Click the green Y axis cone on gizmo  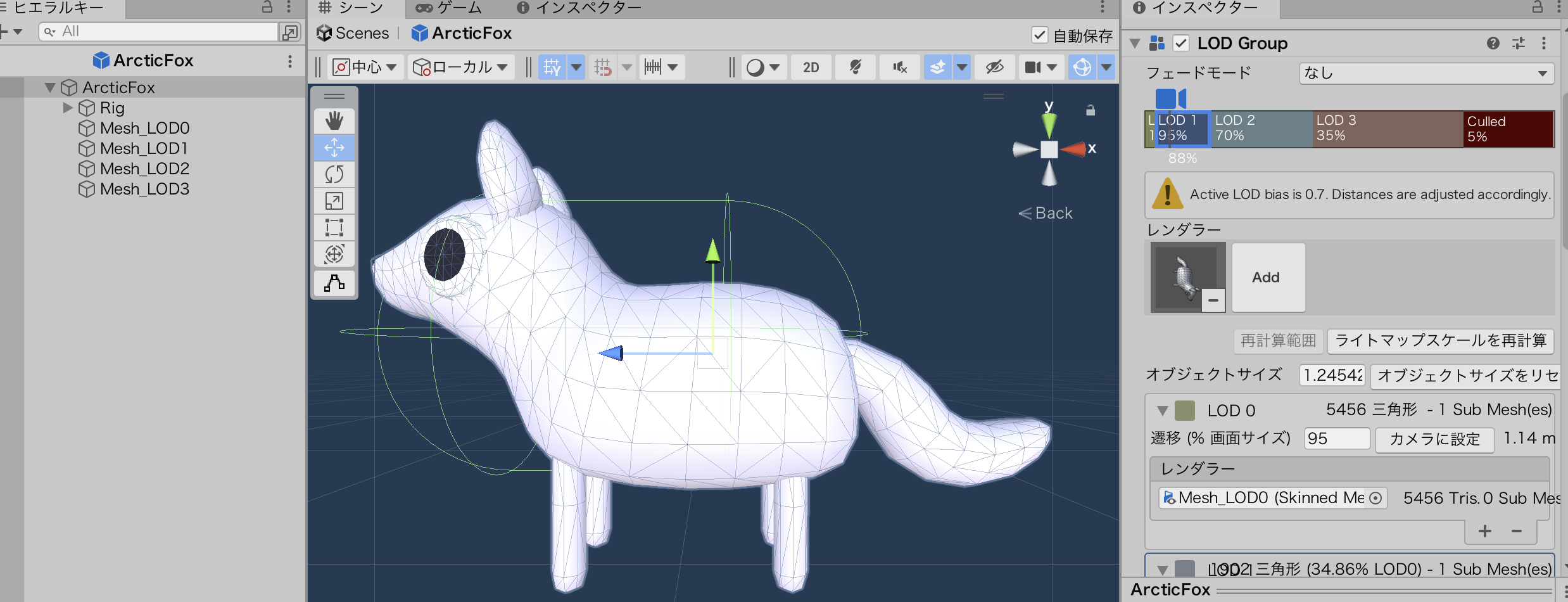click(x=1049, y=124)
